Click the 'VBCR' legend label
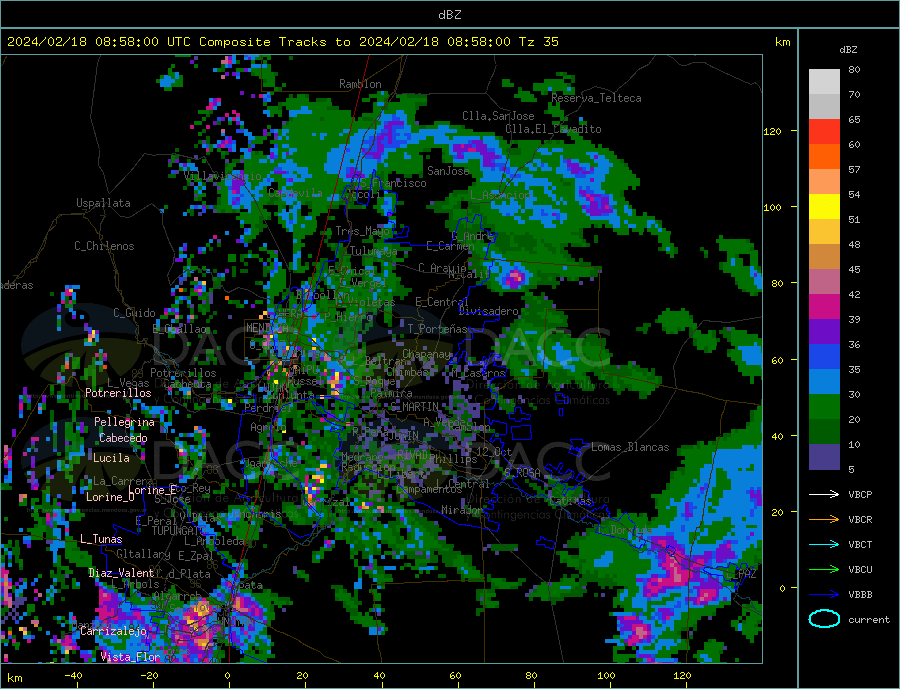 tap(860, 520)
